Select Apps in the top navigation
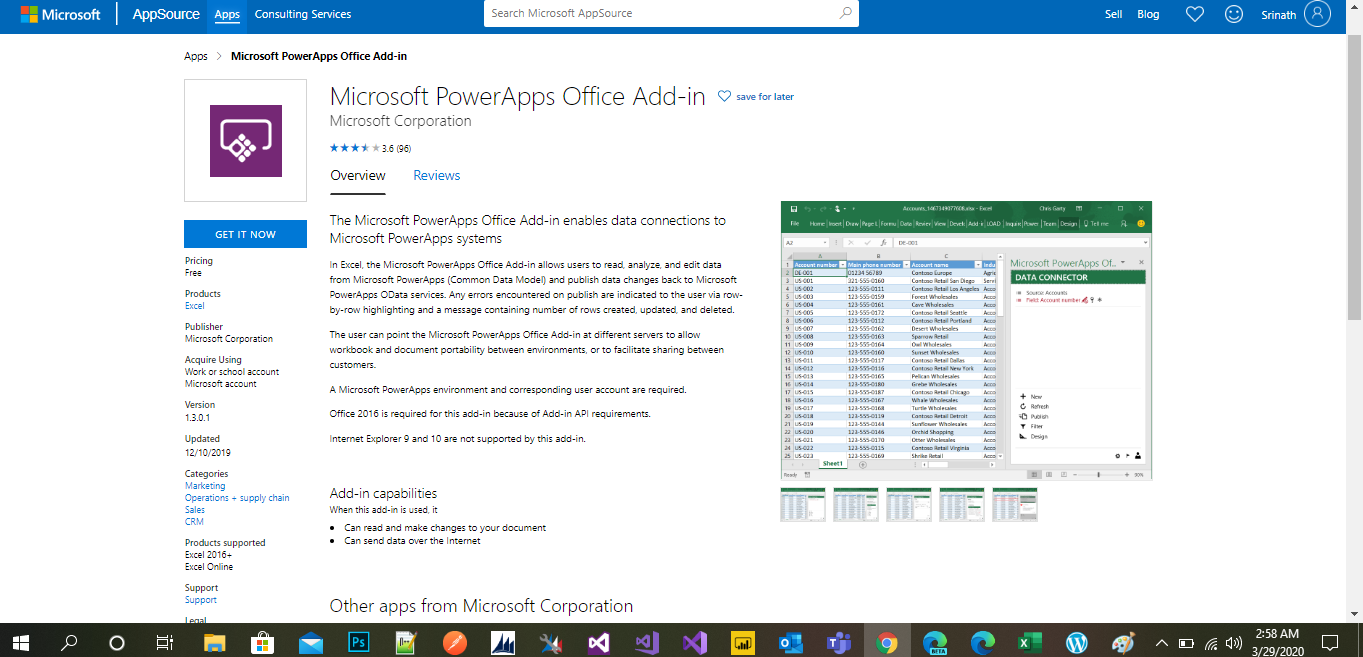Screen dimensions: 1363x657 click(x=226, y=14)
